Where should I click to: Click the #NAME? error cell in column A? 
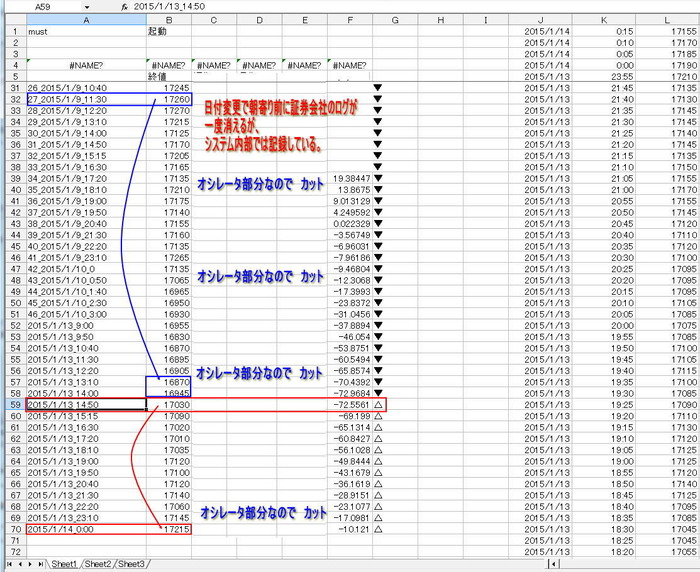point(86,65)
